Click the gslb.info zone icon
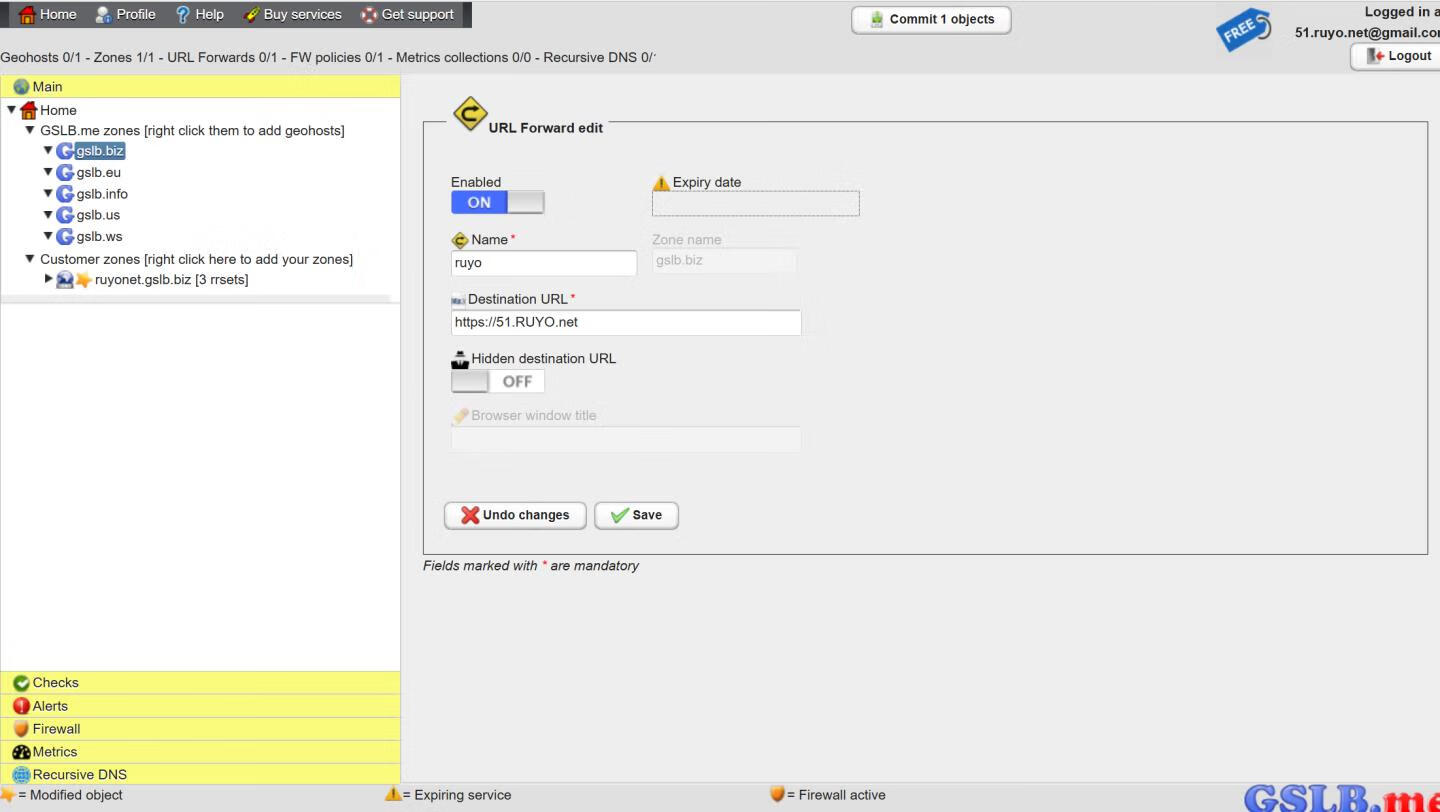 coord(65,194)
